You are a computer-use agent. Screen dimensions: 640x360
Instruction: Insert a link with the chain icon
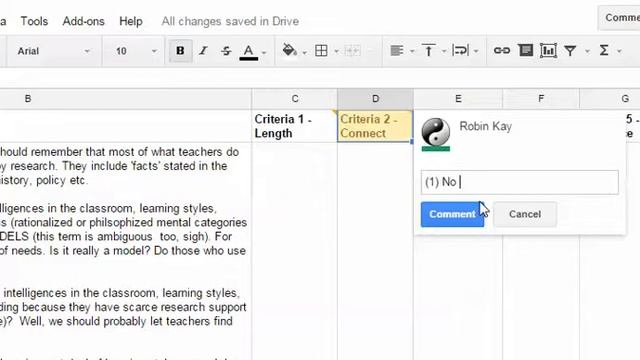(x=502, y=51)
